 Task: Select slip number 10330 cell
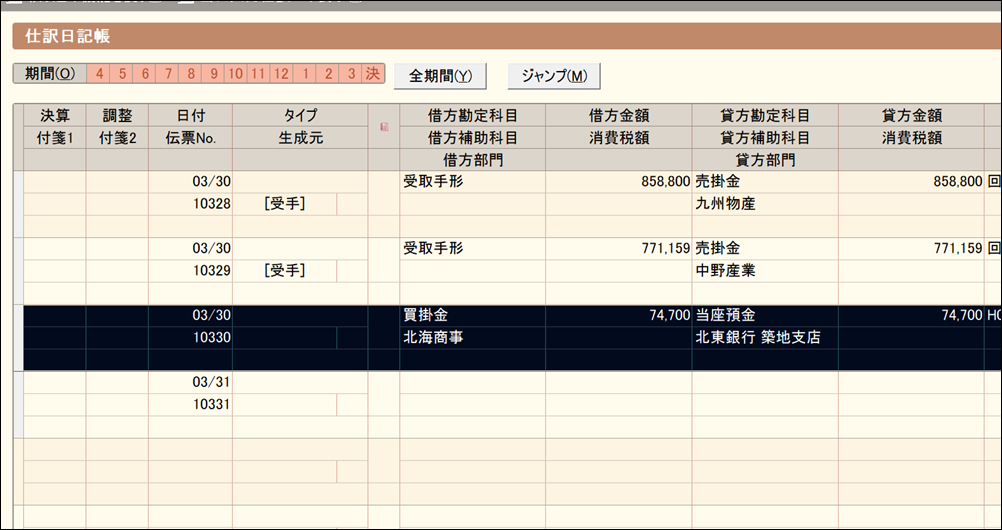190,338
